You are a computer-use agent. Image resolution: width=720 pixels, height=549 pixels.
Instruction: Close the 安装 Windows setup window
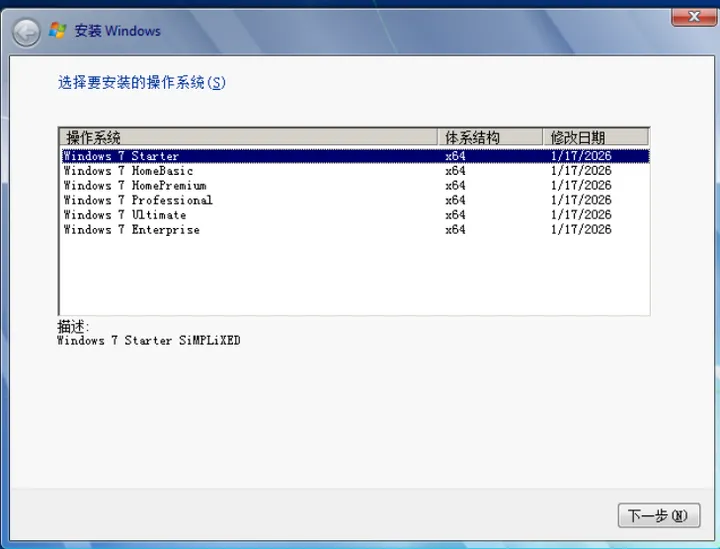694,17
